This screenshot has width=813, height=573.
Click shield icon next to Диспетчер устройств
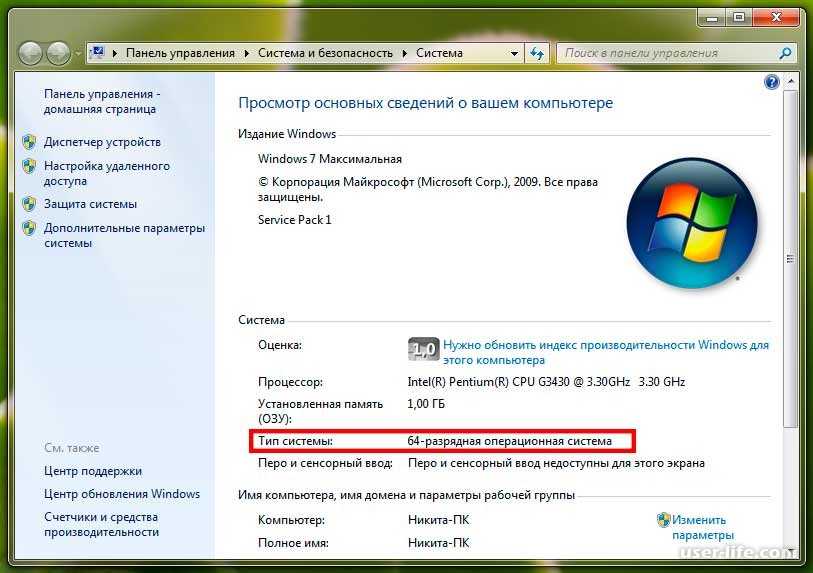30,142
